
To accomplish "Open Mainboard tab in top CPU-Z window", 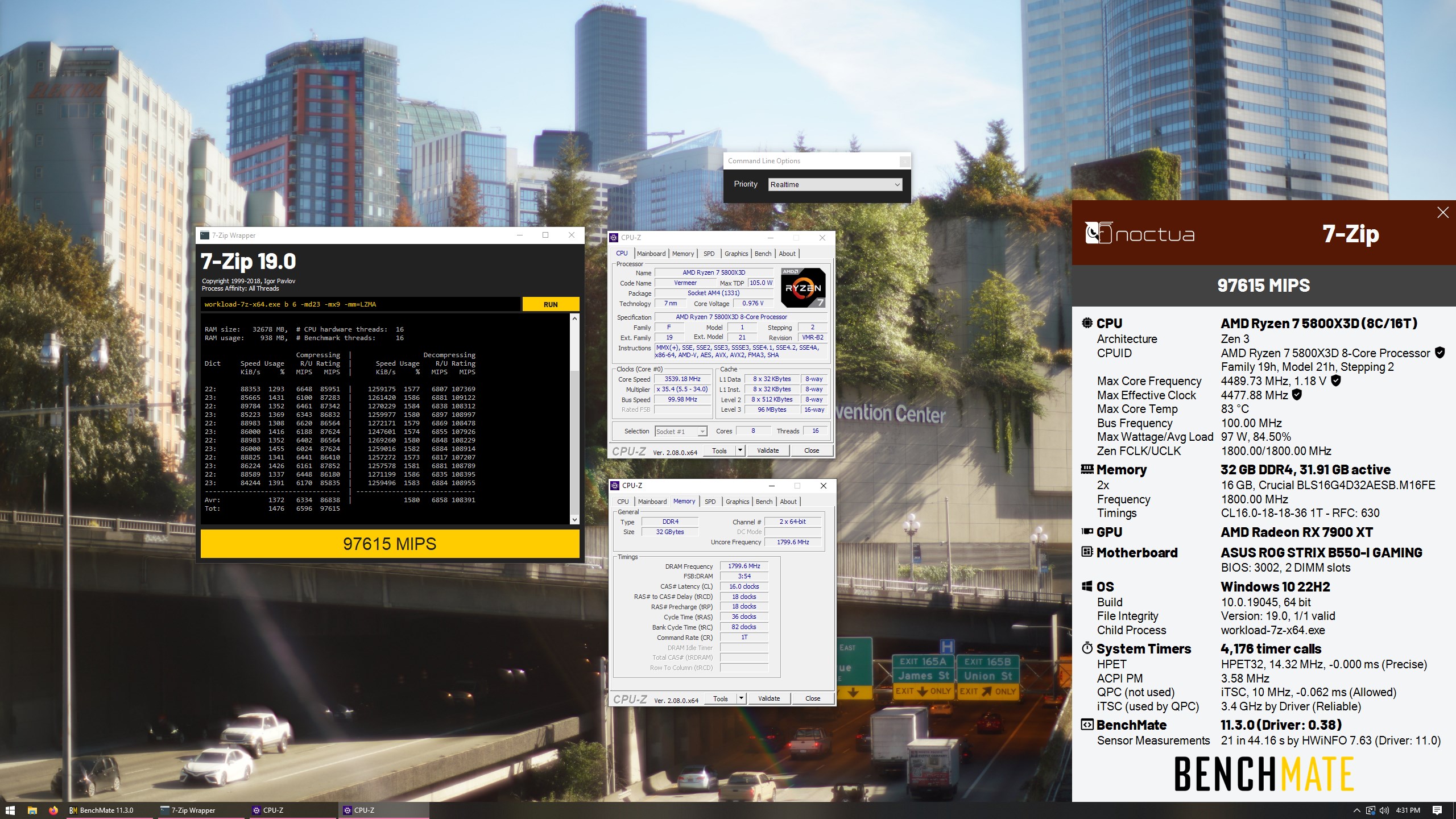I will click(x=651, y=254).
